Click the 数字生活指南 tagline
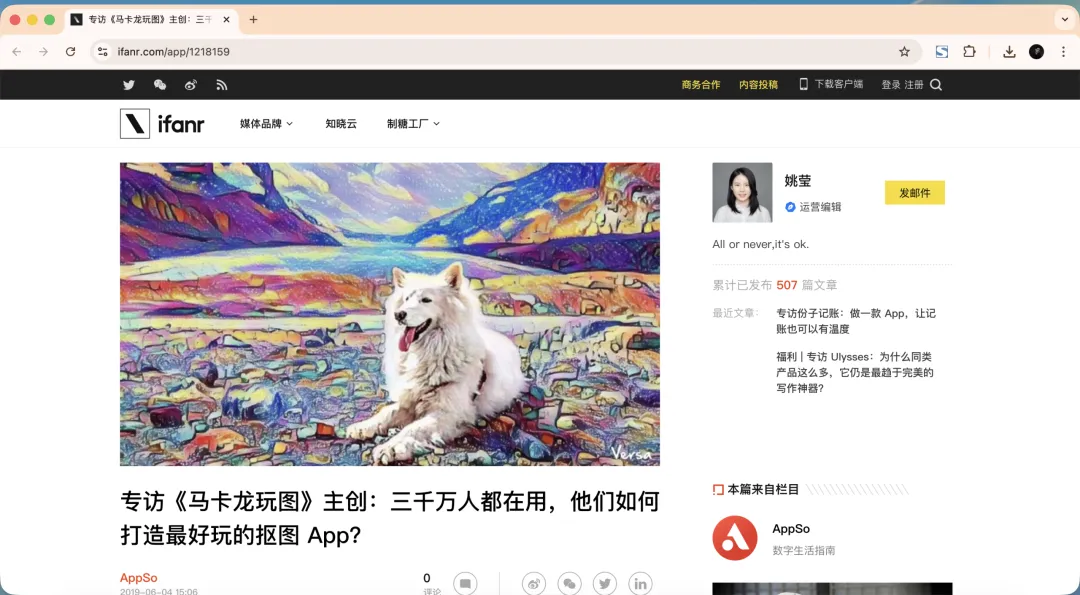The image size is (1080, 595). (804, 550)
